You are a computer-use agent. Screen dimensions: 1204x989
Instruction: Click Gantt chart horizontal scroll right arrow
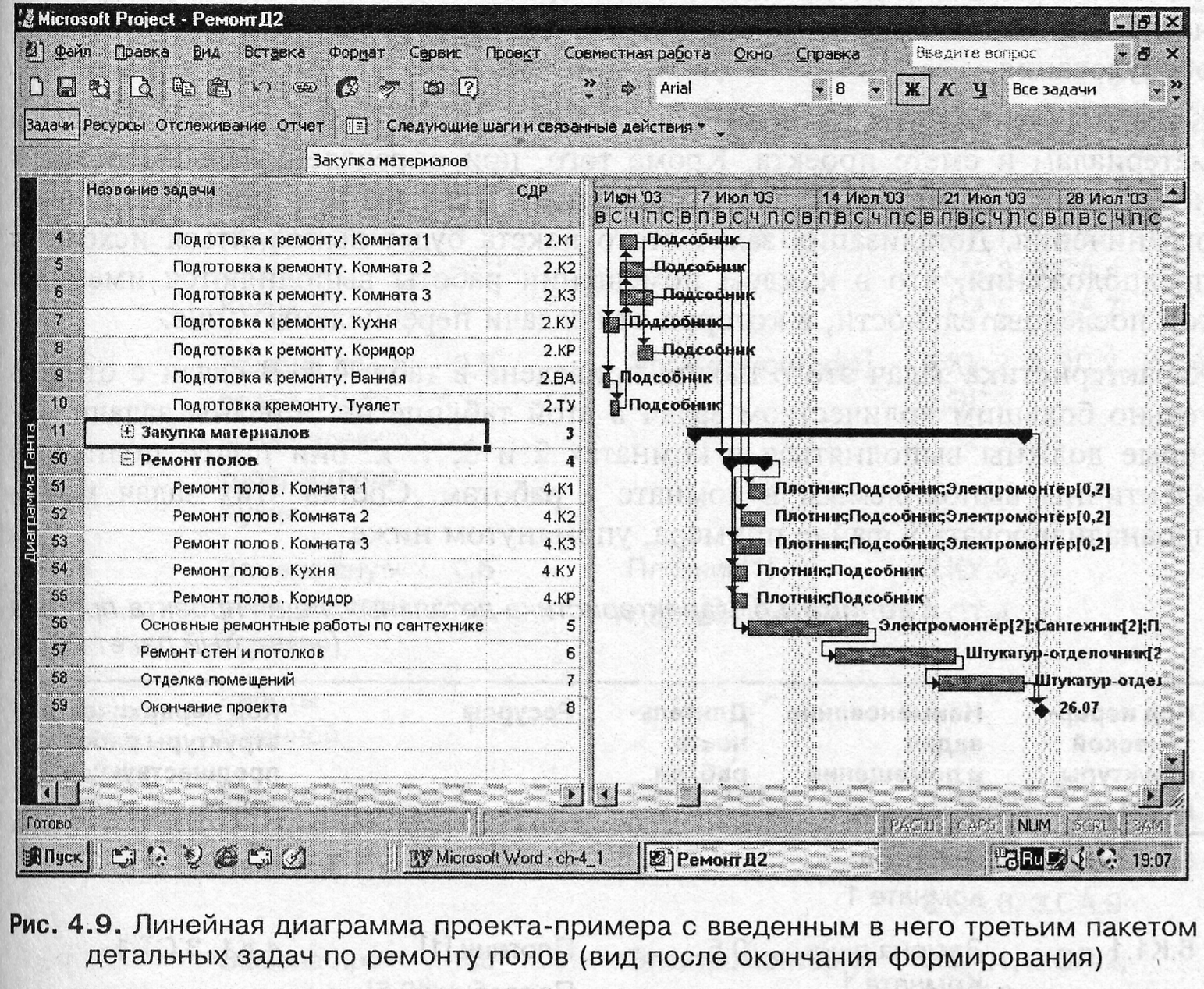[x=1150, y=795]
